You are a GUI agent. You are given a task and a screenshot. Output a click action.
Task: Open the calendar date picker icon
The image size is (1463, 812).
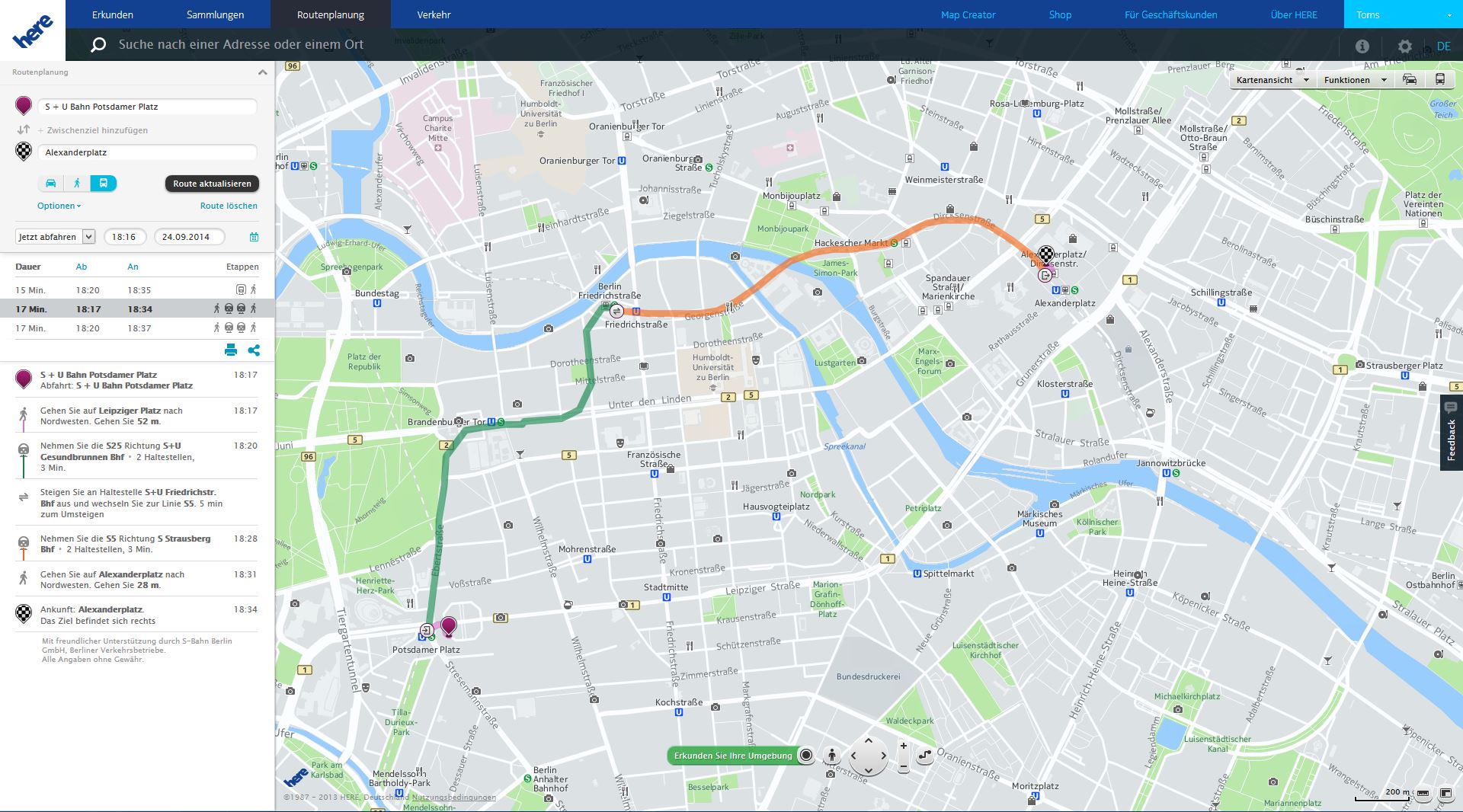[254, 237]
